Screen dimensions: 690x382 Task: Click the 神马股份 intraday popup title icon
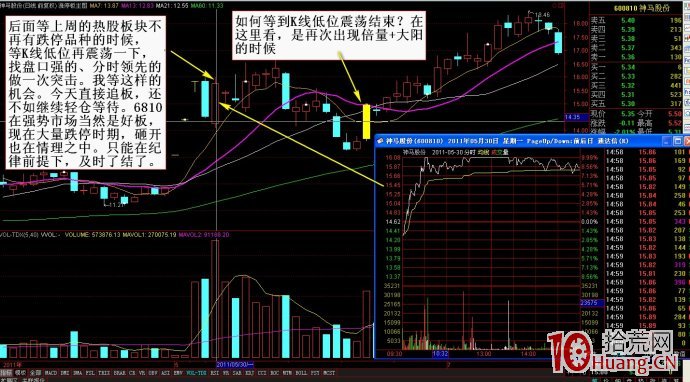(x=380, y=141)
